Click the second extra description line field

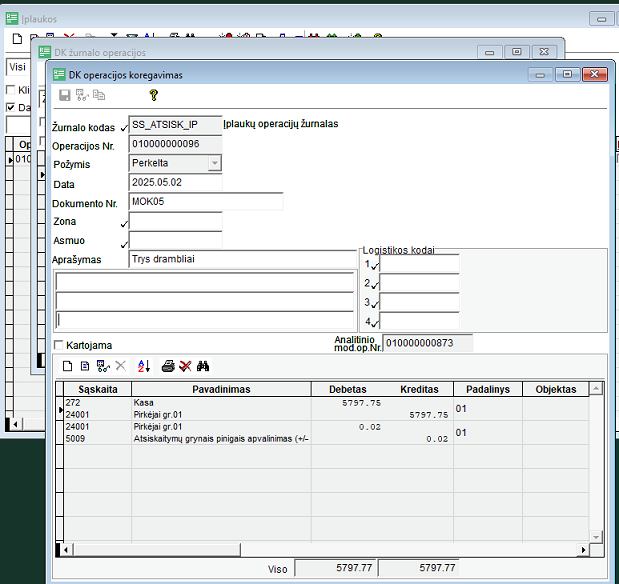(x=204, y=301)
